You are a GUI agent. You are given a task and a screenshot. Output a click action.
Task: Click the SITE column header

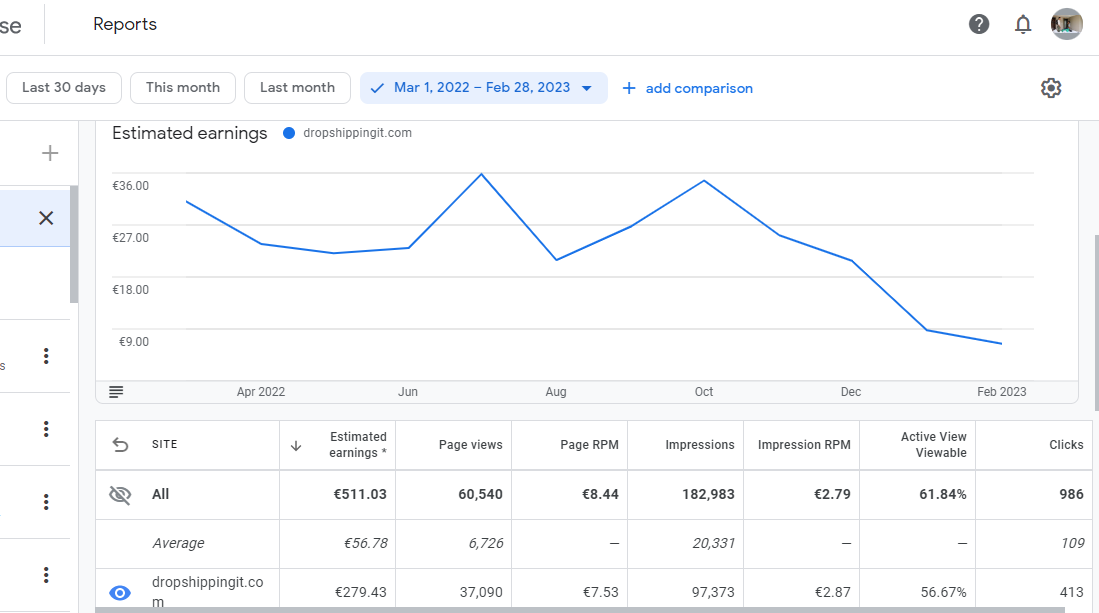(x=165, y=444)
